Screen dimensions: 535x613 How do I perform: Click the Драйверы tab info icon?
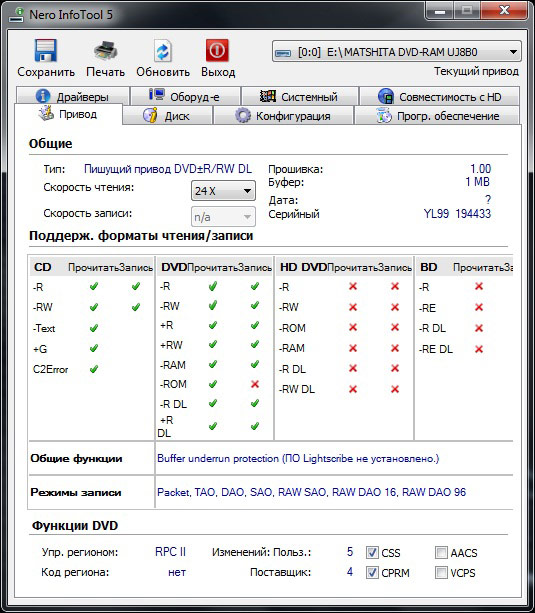pos(43,96)
